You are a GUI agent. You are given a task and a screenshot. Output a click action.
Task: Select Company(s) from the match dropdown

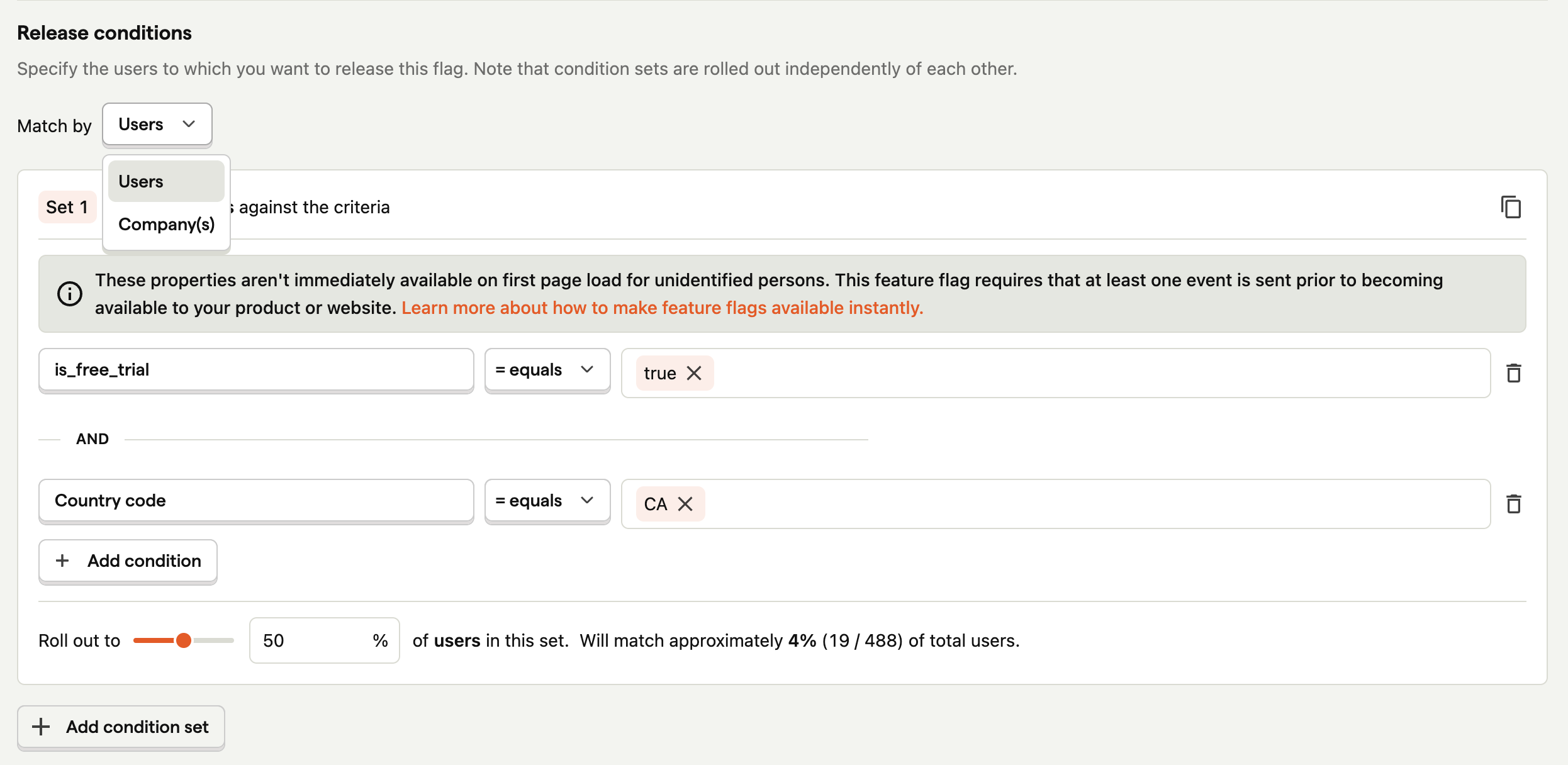click(x=165, y=223)
